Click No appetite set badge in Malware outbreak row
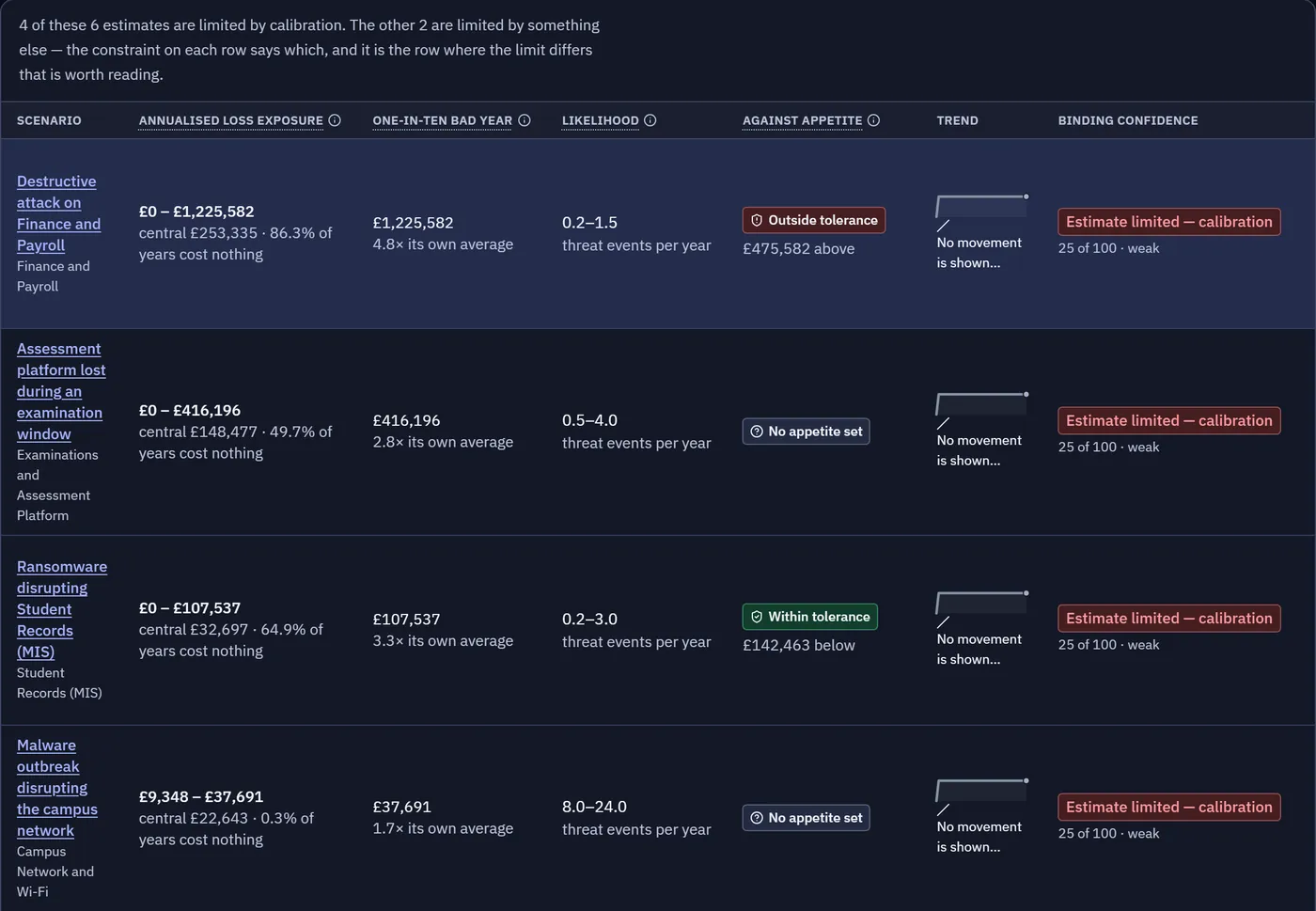This screenshot has width=1316, height=911. 807,818
